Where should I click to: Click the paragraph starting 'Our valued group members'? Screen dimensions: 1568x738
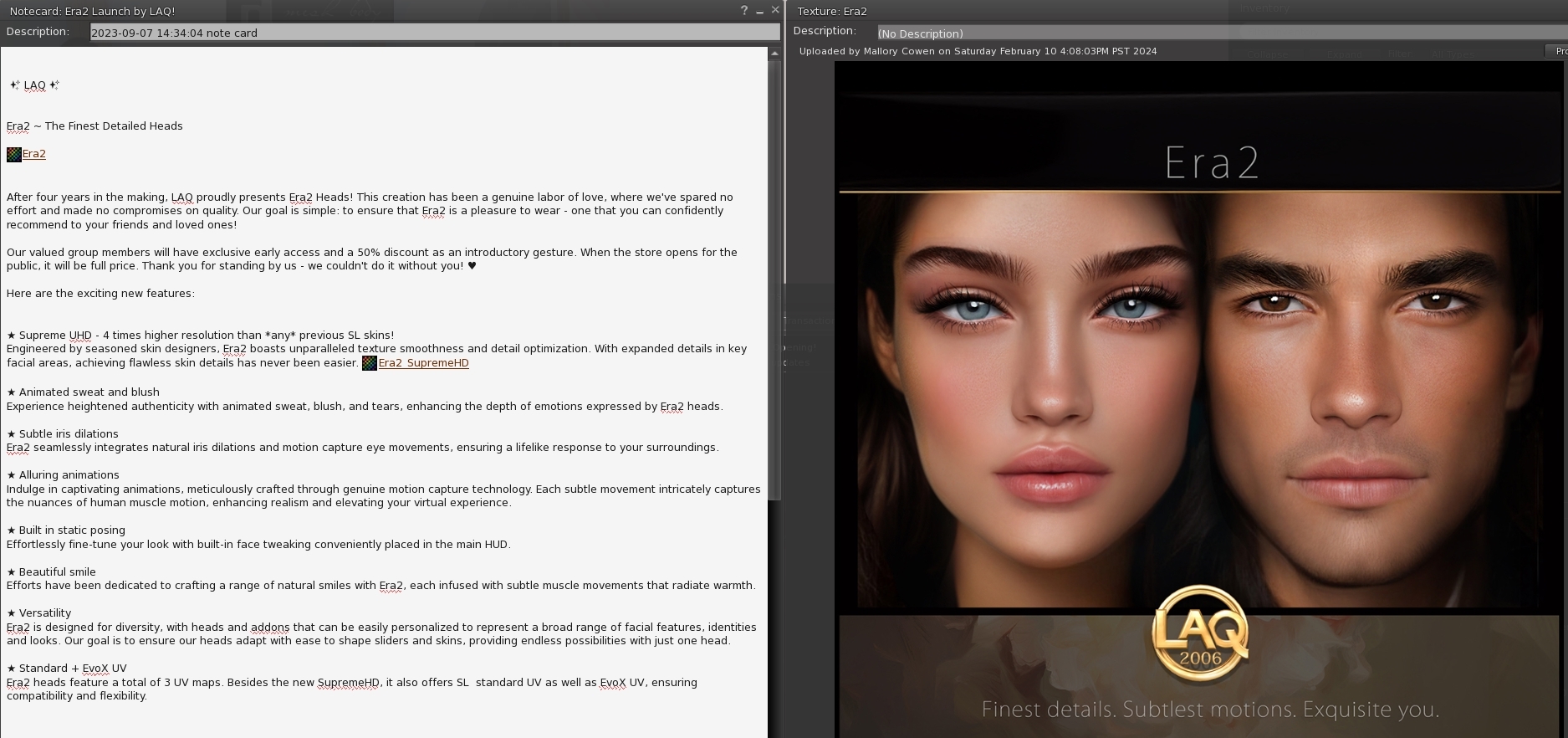(x=372, y=259)
